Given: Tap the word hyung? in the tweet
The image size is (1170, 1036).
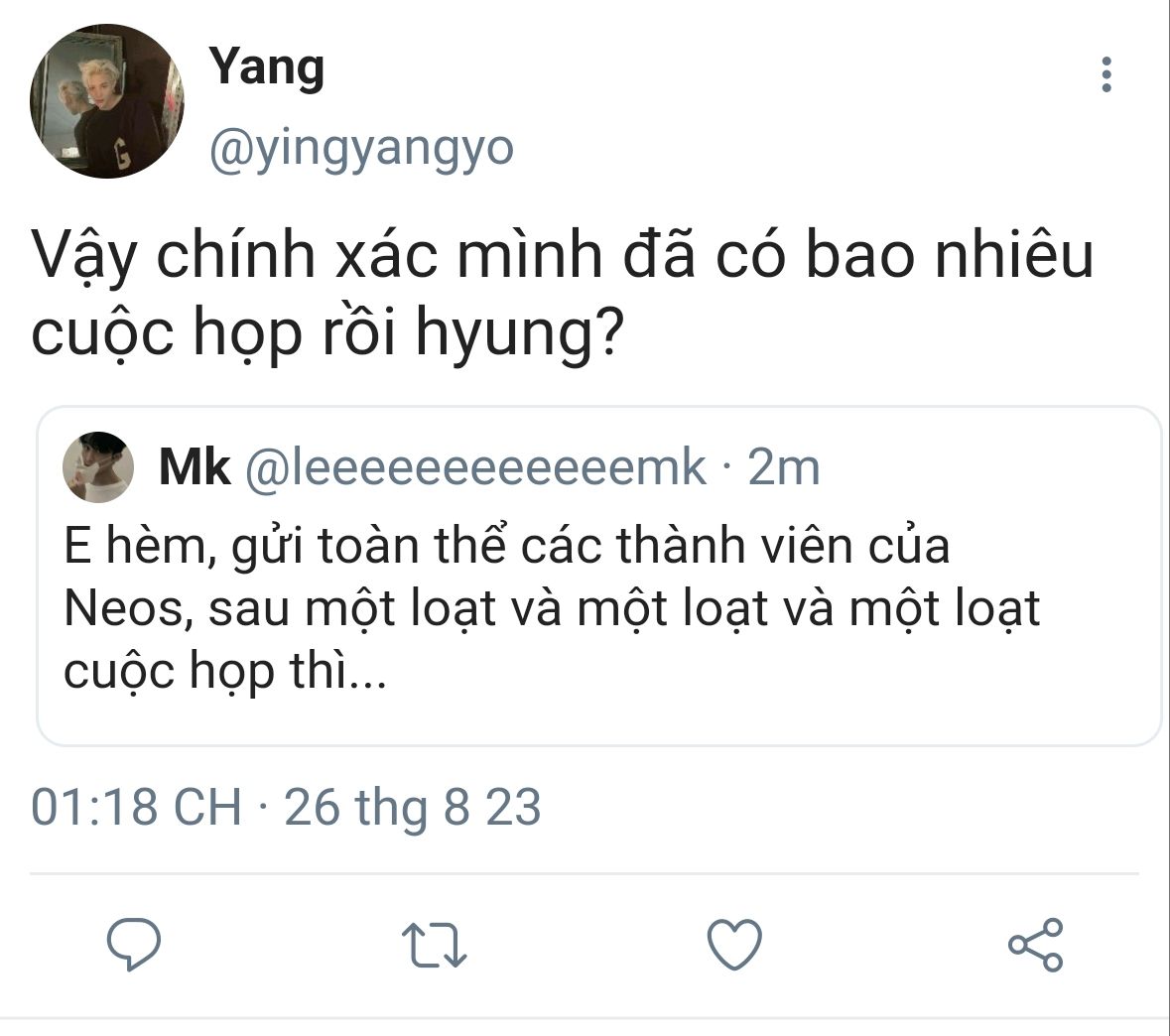Looking at the screenshot, I should point(519,333).
